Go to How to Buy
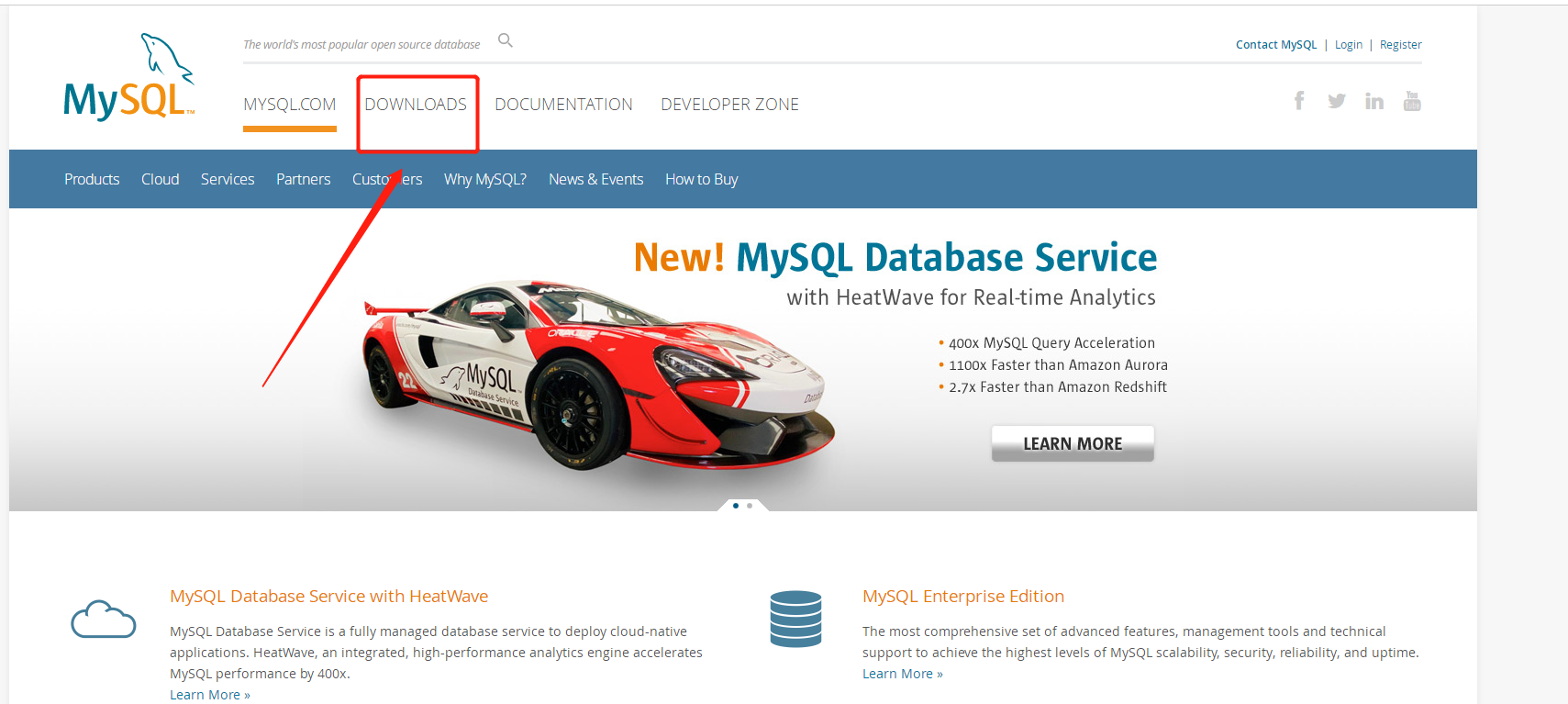This screenshot has height=704, width=1568. (702, 179)
